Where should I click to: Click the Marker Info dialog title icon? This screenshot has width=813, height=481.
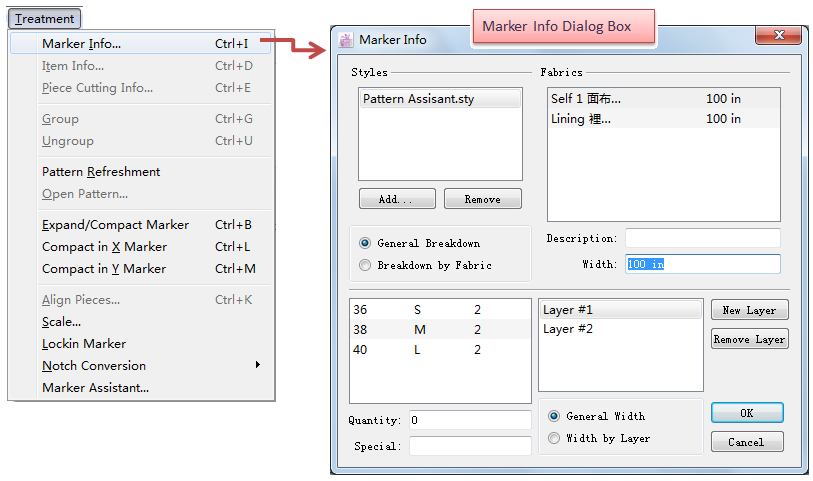tap(346, 40)
